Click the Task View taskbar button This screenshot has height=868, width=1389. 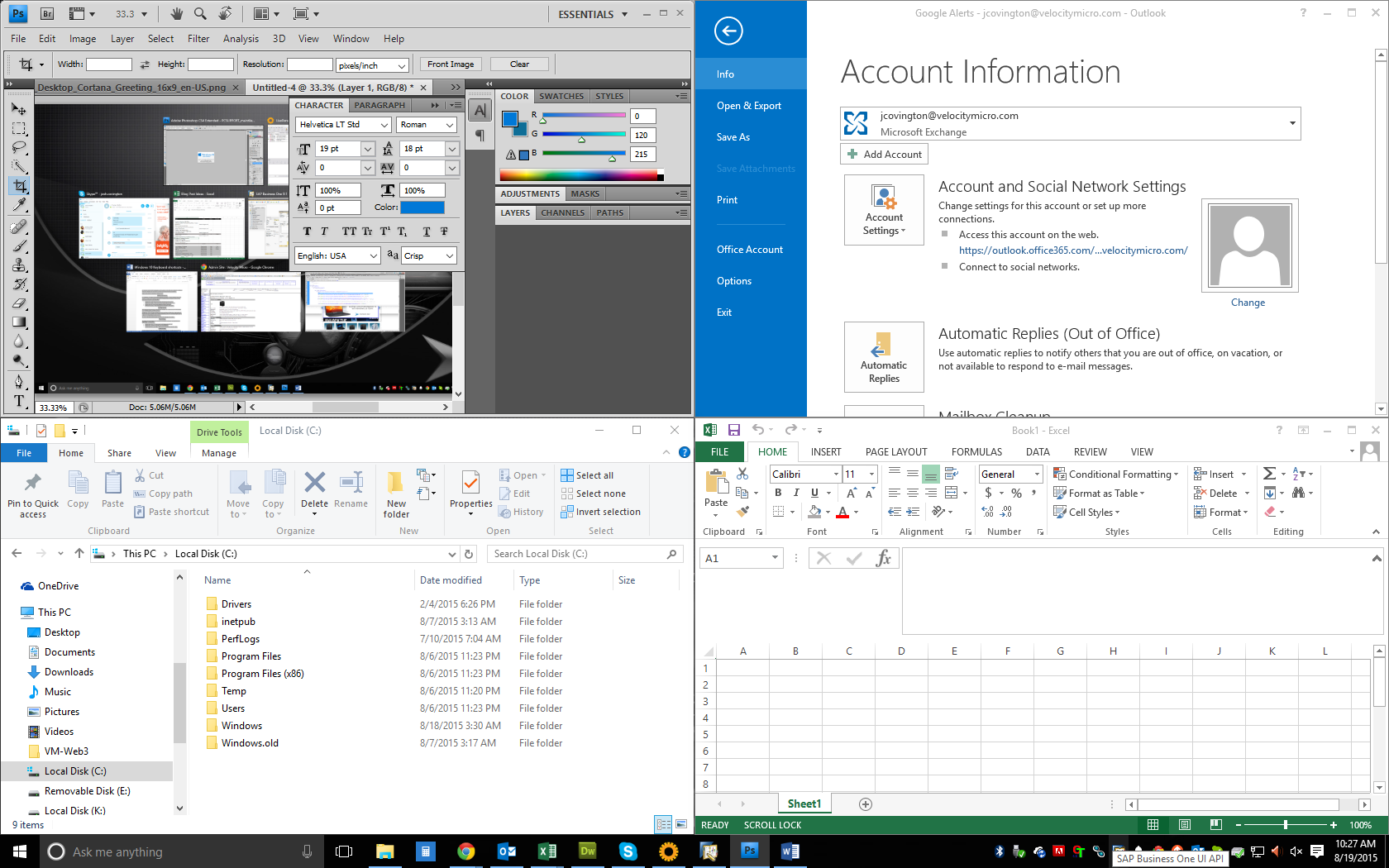(x=344, y=851)
